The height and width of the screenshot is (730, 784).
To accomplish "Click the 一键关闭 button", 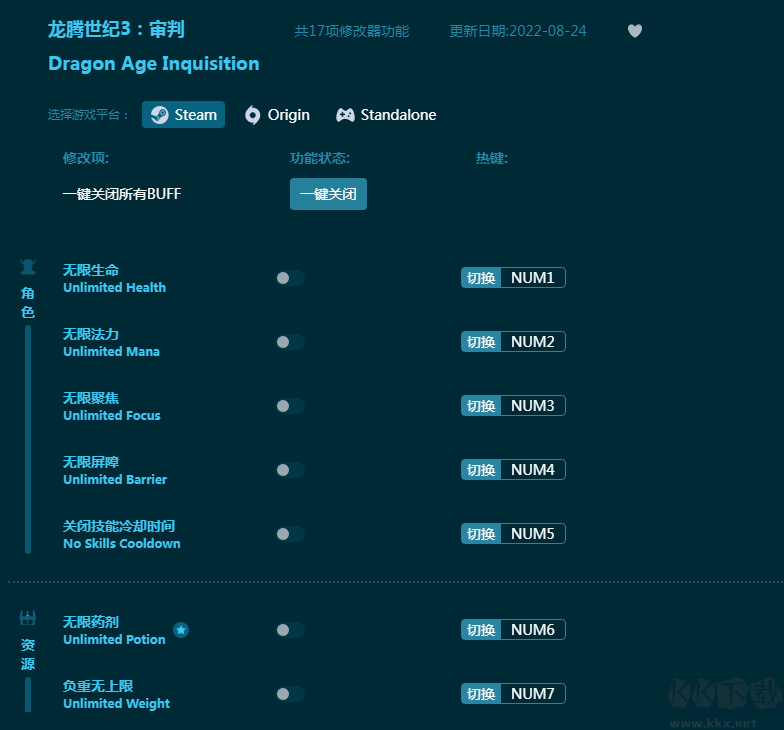I will tap(328, 194).
